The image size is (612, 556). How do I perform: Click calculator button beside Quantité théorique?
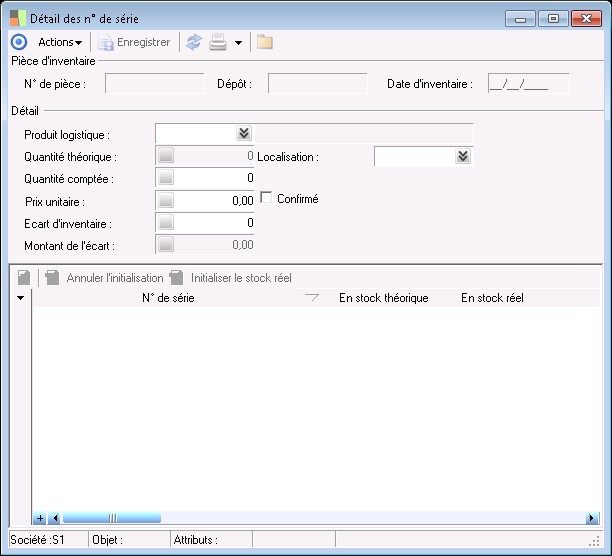pos(166,155)
